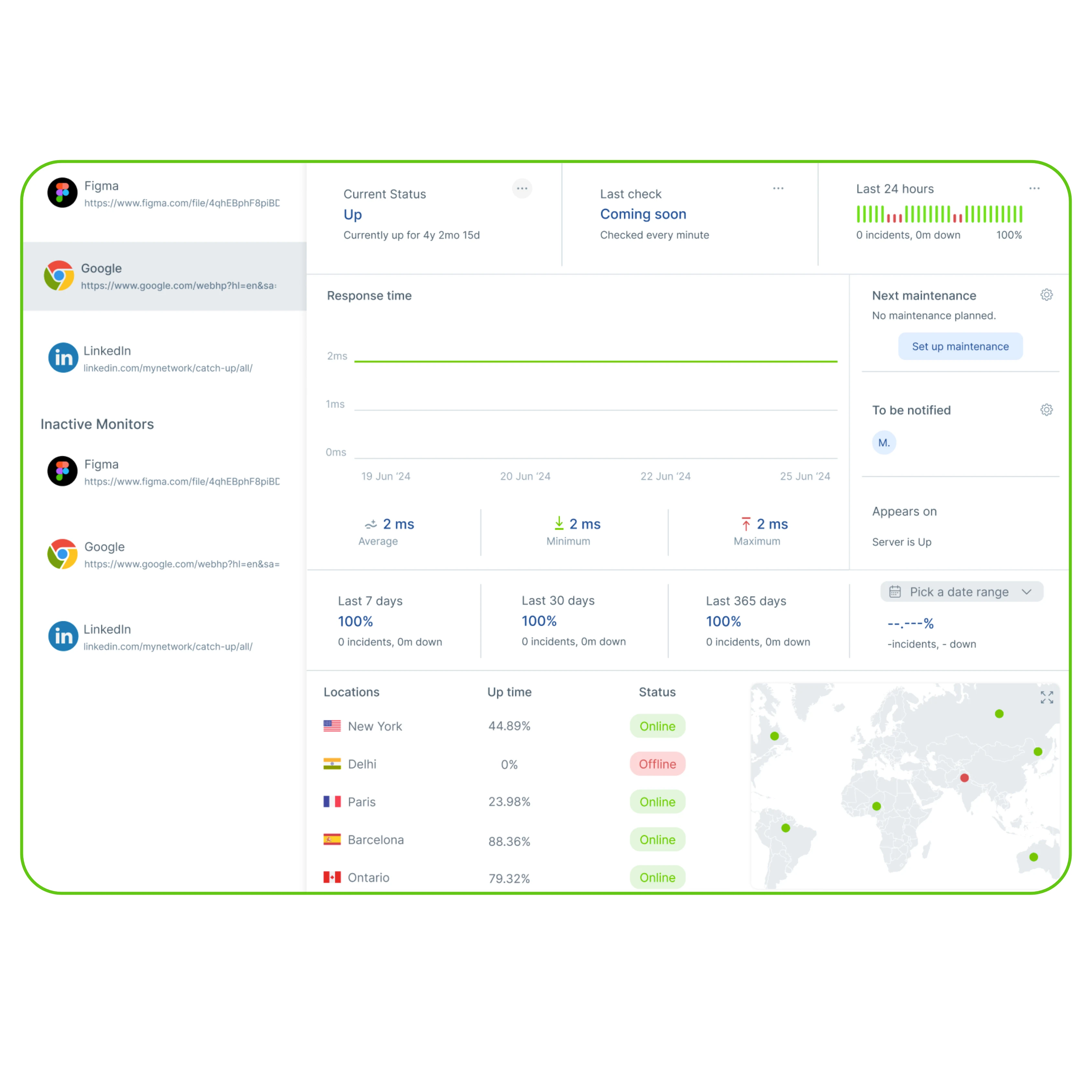This screenshot has height=1092, width=1092.
Task: Open the Last check options menu
Action: (778, 188)
